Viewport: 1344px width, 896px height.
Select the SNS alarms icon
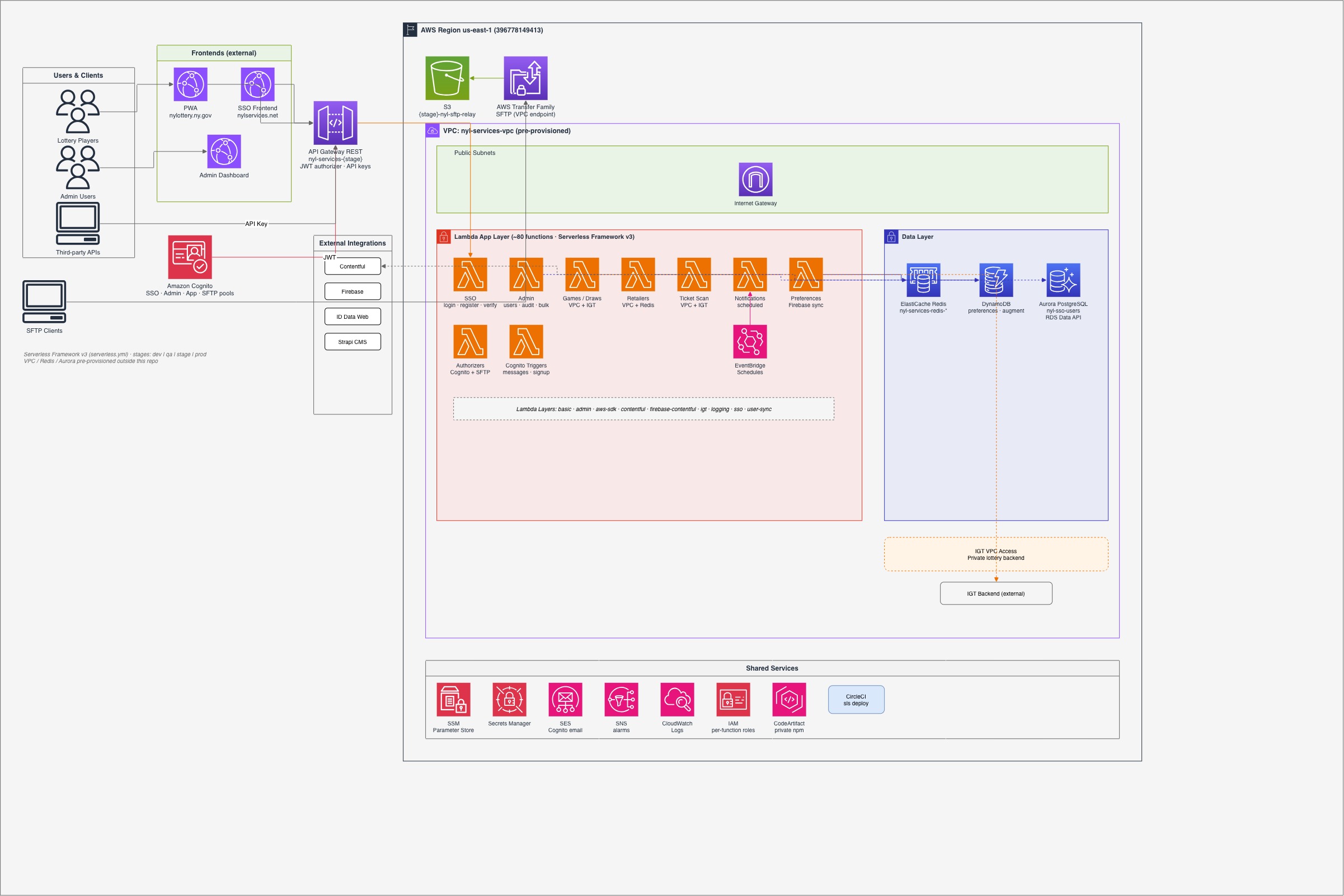[622, 700]
